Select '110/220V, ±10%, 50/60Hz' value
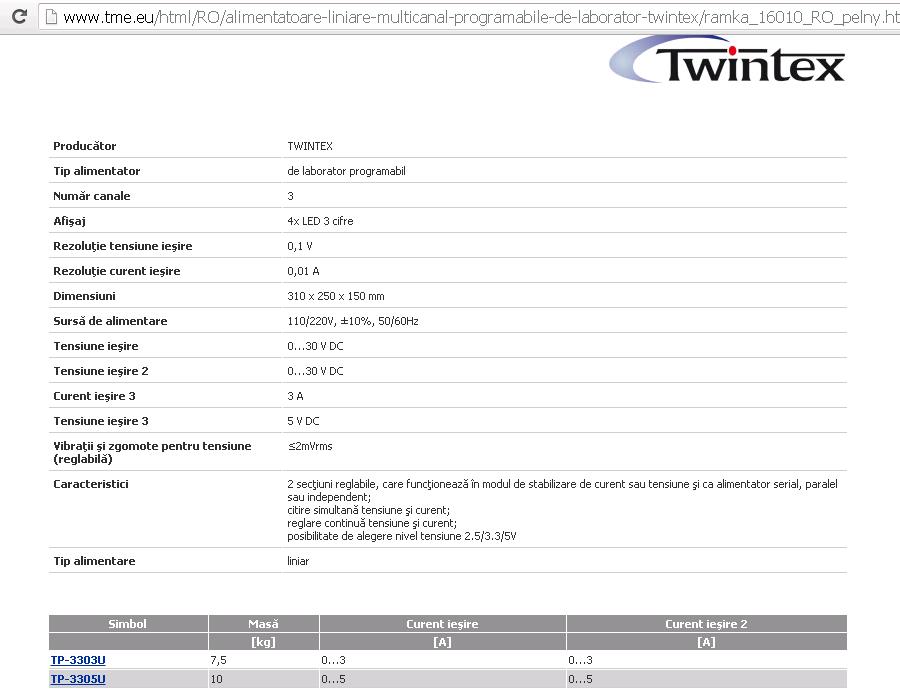This screenshot has width=900, height=700. pos(352,321)
